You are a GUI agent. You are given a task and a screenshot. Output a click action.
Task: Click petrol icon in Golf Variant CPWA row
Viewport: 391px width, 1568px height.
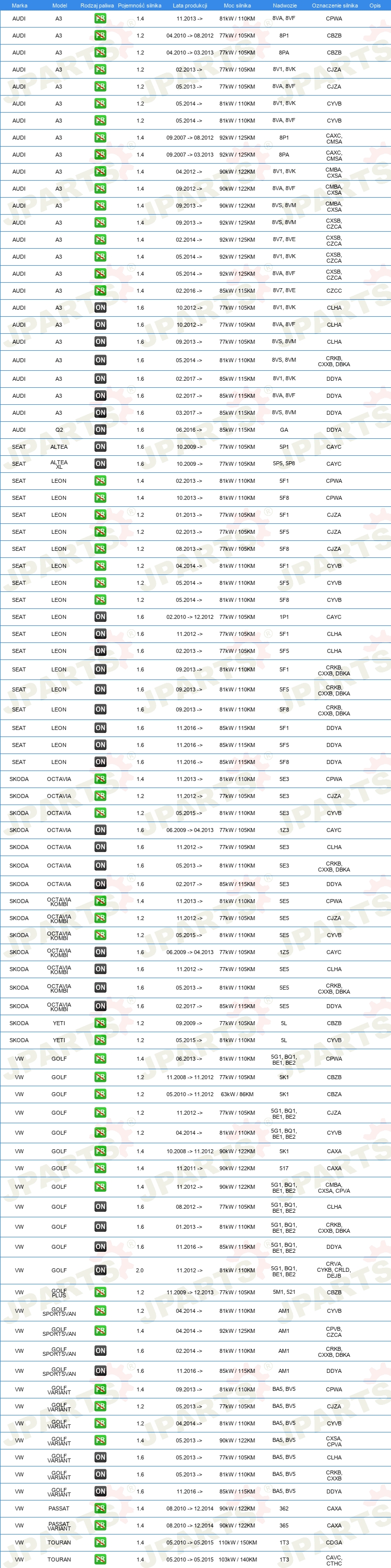(100, 1389)
